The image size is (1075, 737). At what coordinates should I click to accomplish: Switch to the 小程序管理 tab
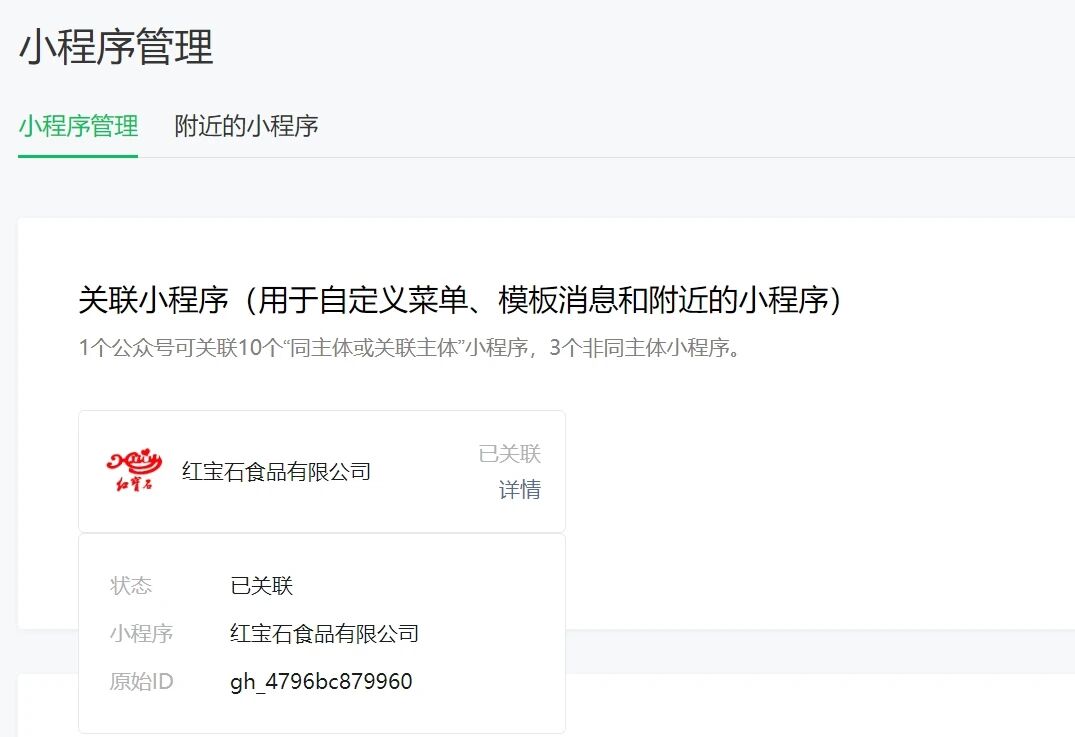pyautogui.click(x=78, y=127)
